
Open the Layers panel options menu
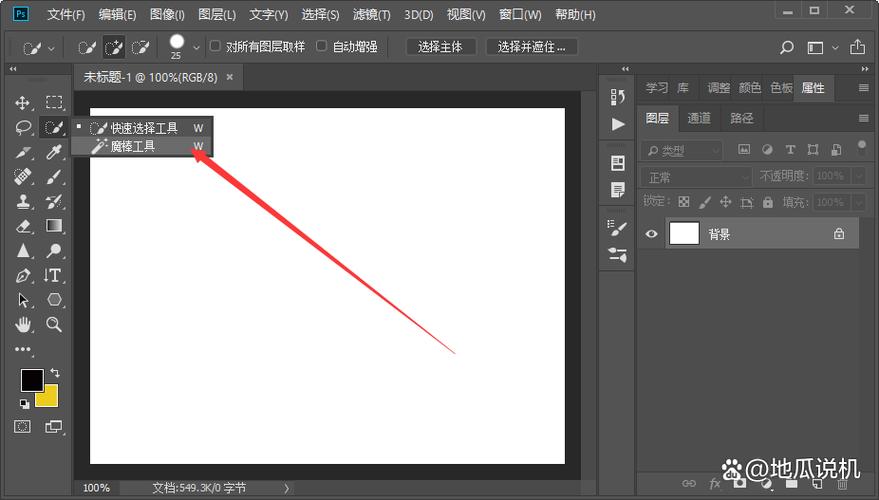[863, 118]
